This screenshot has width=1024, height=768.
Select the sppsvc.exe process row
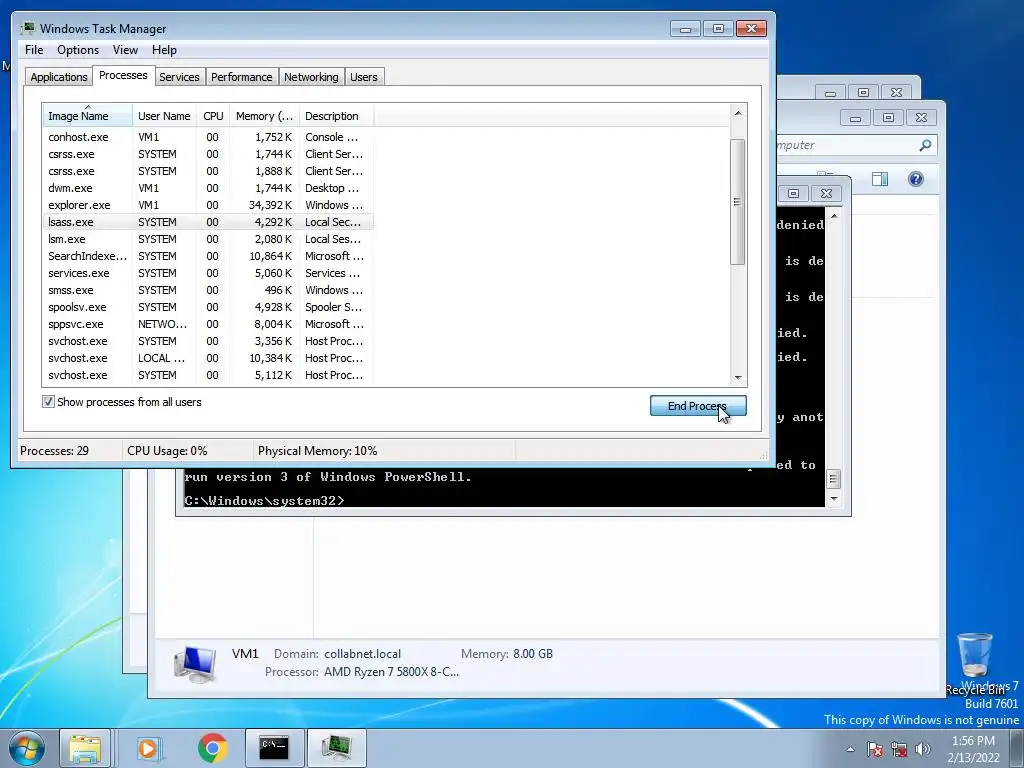(x=208, y=324)
